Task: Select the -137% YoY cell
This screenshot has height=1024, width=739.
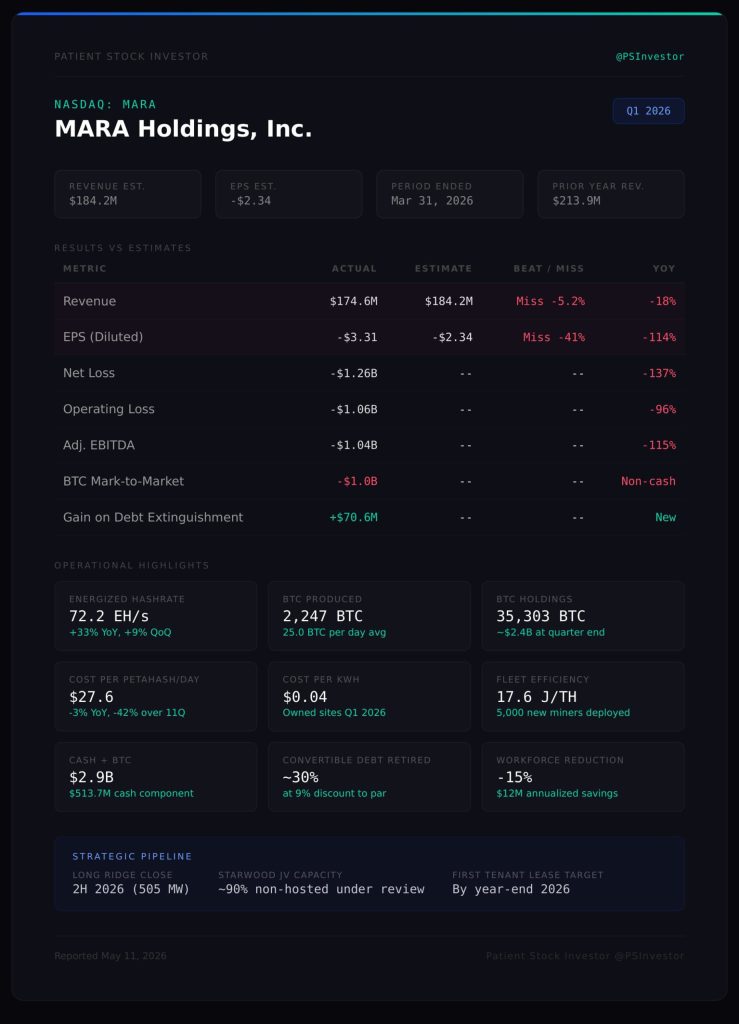Action: 659,374
